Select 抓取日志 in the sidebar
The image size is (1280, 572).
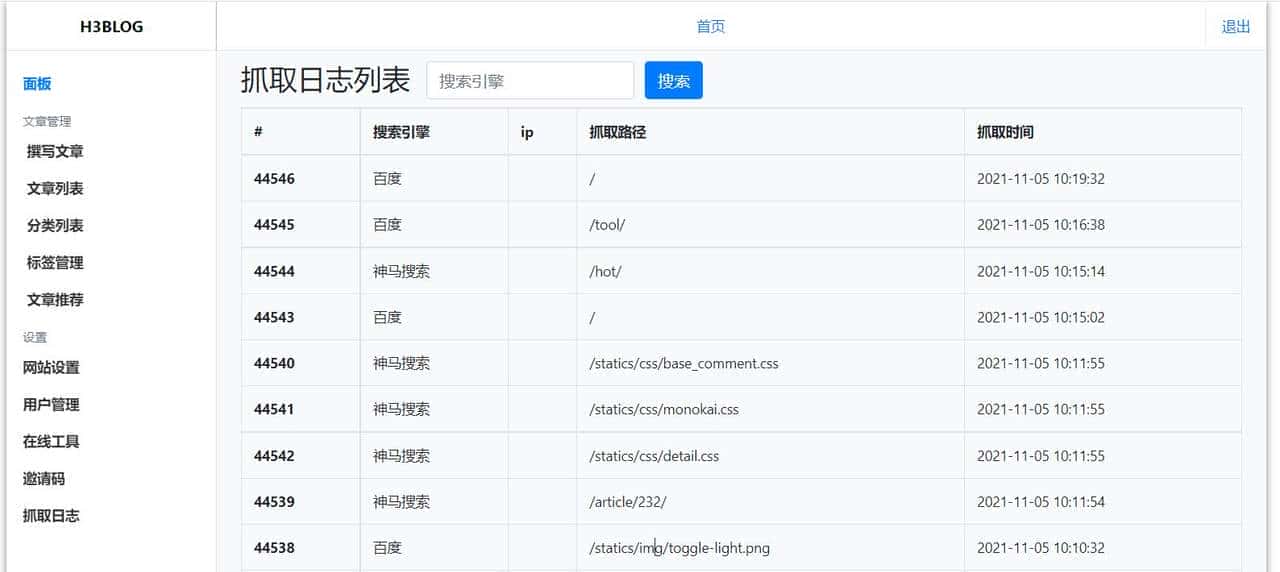pos(51,516)
